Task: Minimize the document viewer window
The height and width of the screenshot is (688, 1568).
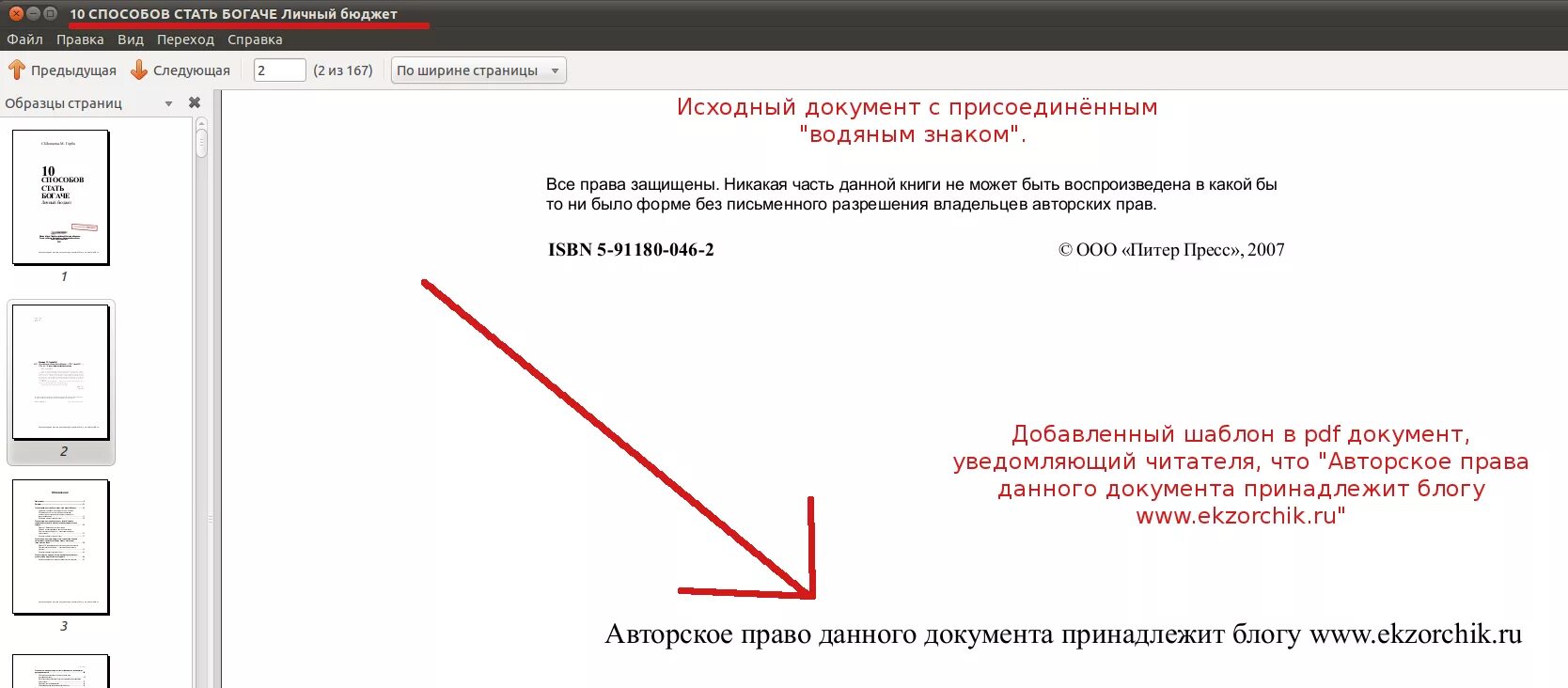Action: (33, 13)
